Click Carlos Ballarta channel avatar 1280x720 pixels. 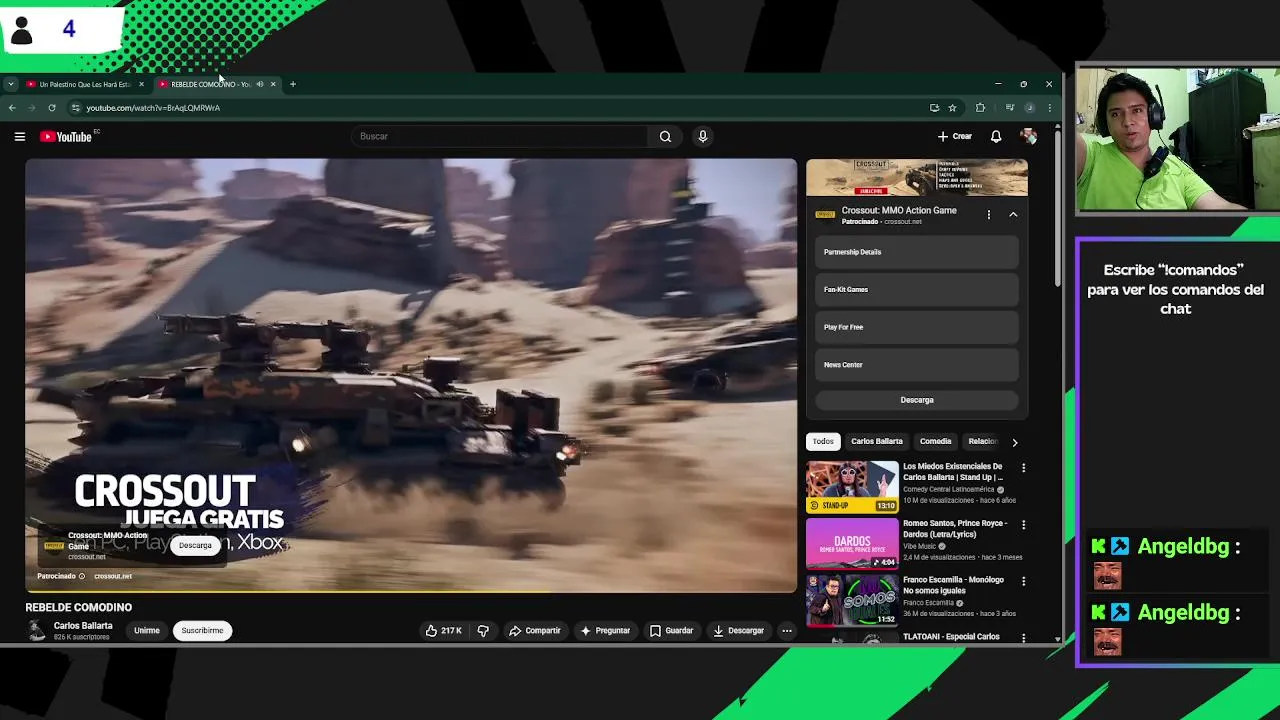[37, 630]
